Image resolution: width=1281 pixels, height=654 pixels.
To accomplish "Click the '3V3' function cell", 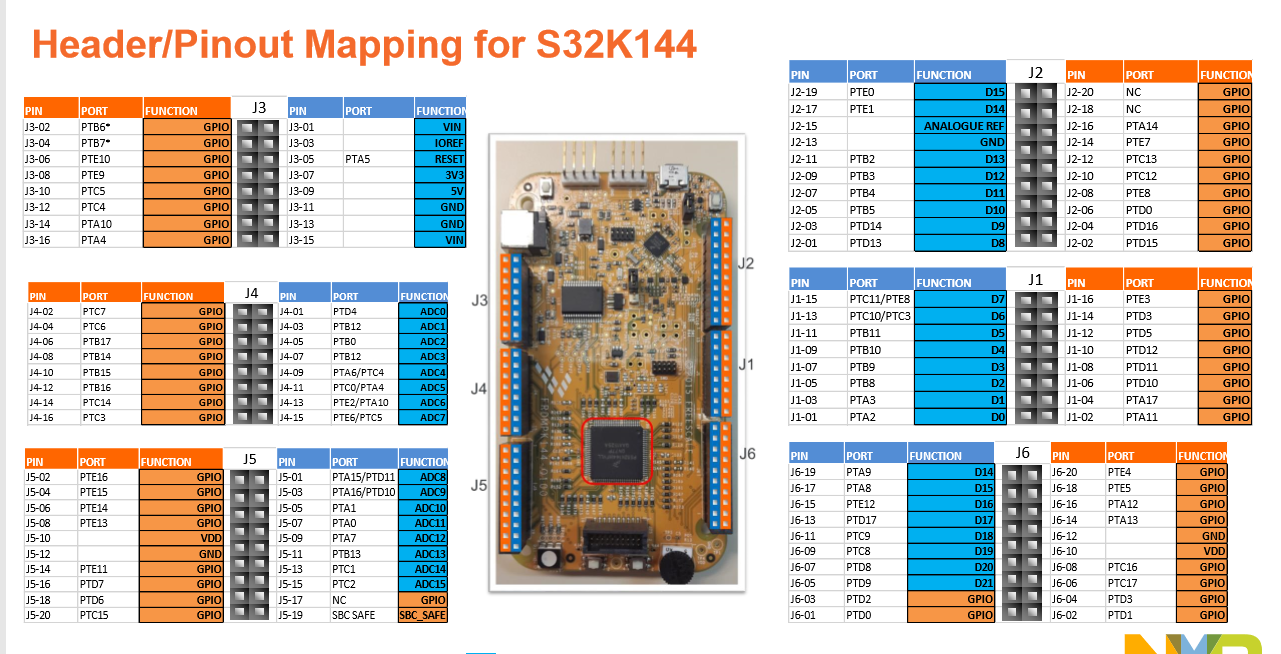I will coord(440,175).
